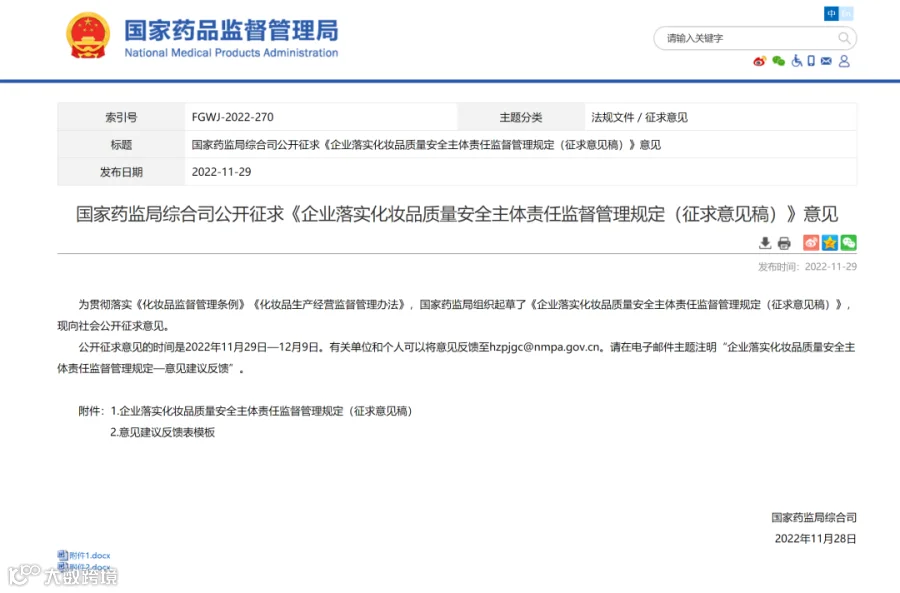Screen dimensions: 900x593
Task: Open the header Weibo icon
Action: click(759, 61)
